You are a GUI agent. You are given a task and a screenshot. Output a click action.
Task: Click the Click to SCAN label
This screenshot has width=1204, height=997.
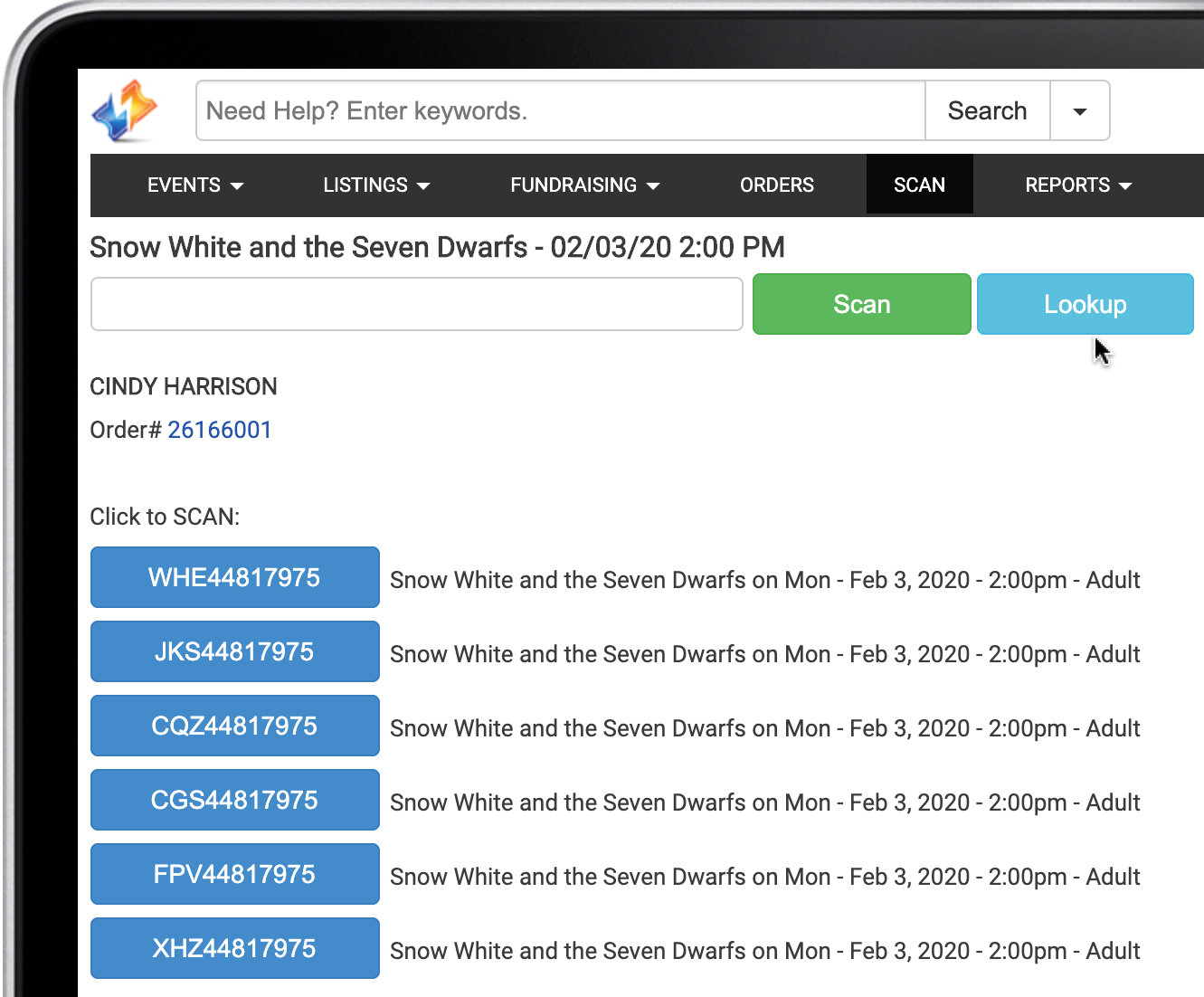point(165,517)
